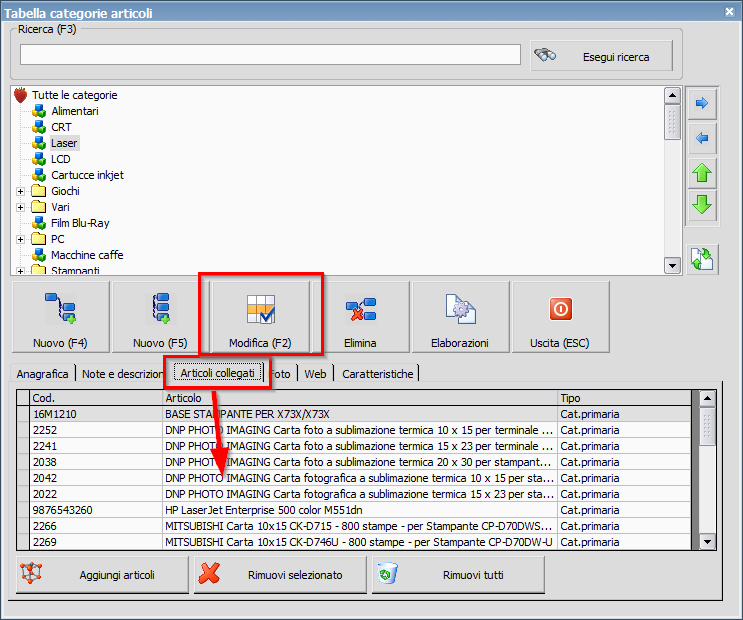Screen dimensions: 743x620
Task: Click the Articolo column header
Action: [x=360, y=398]
